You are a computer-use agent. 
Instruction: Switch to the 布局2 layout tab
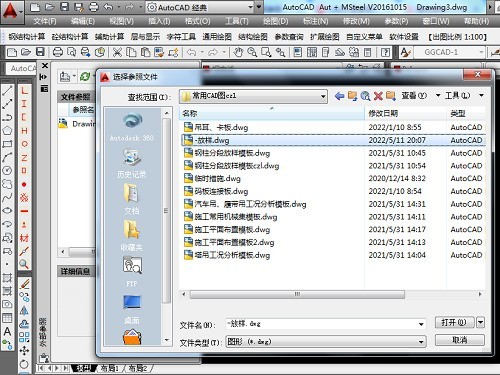138,368
